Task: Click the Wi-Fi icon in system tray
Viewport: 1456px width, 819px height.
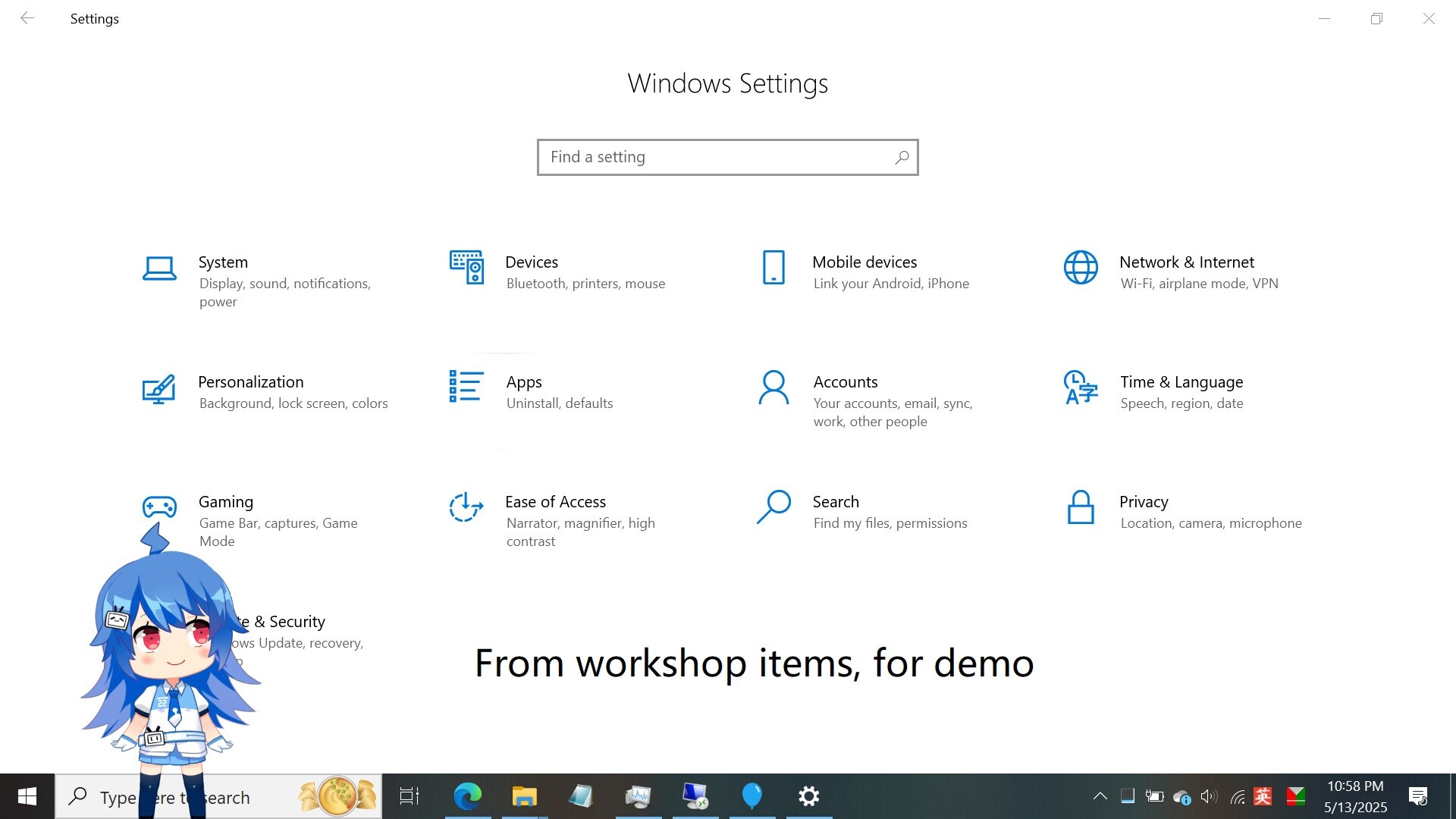Action: click(x=1238, y=797)
